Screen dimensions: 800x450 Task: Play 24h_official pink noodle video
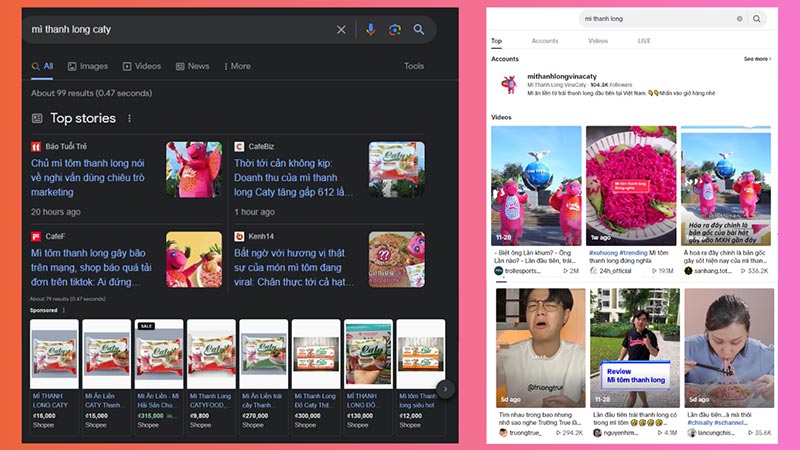point(631,186)
